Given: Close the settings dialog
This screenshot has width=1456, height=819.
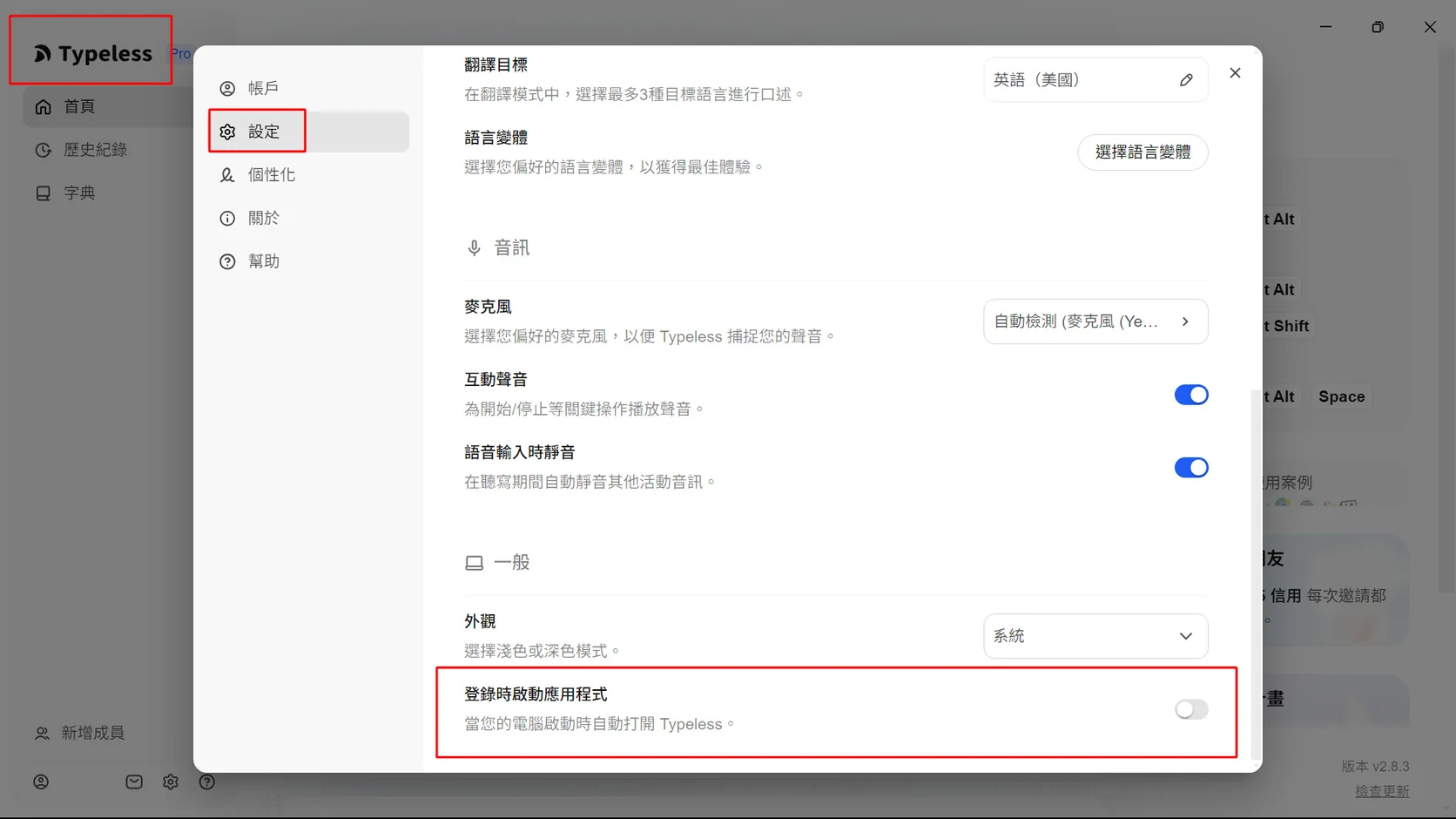Looking at the screenshot, I should click(1235, 73).
